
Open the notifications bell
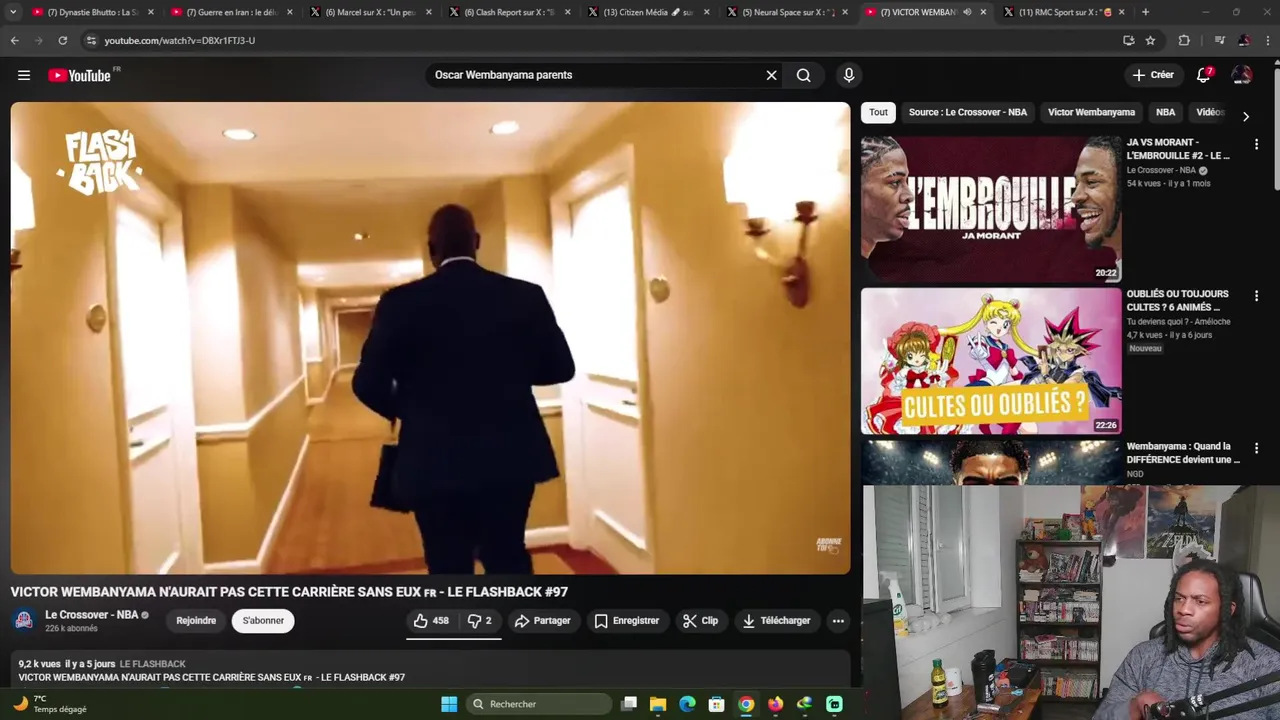tap(1204, 75)
